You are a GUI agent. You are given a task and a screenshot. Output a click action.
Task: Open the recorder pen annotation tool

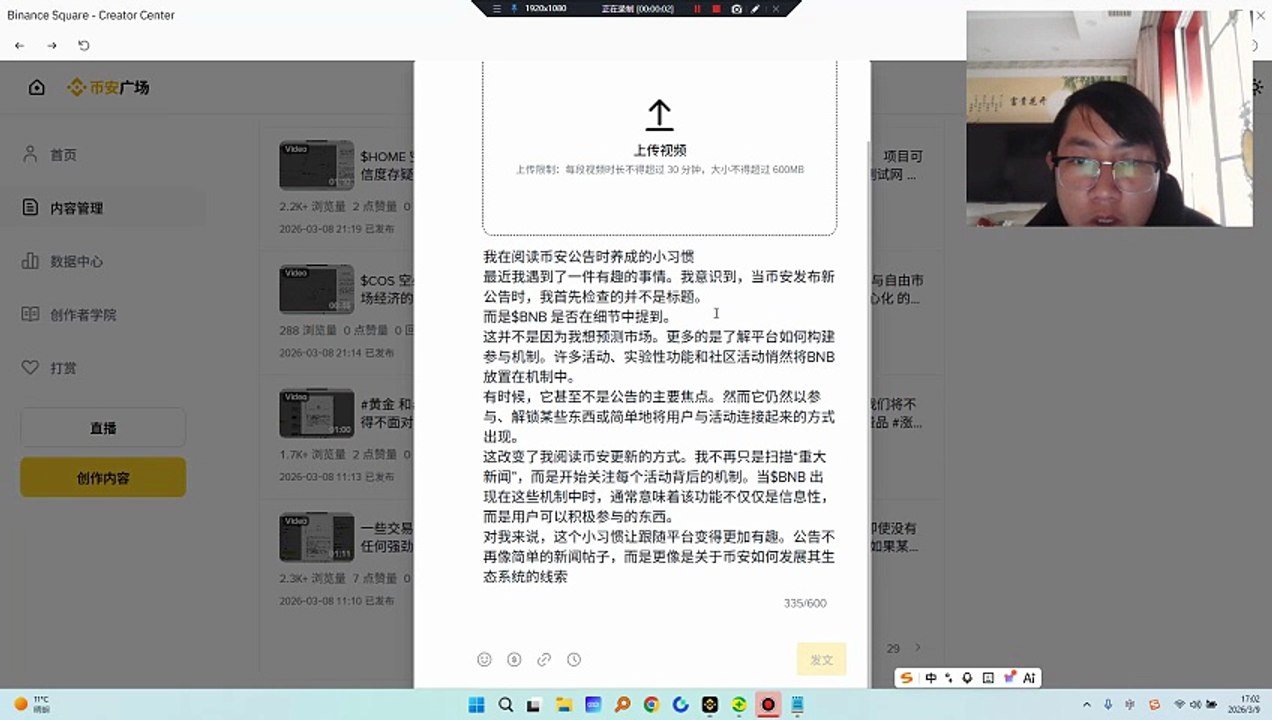tap(756, 8)
